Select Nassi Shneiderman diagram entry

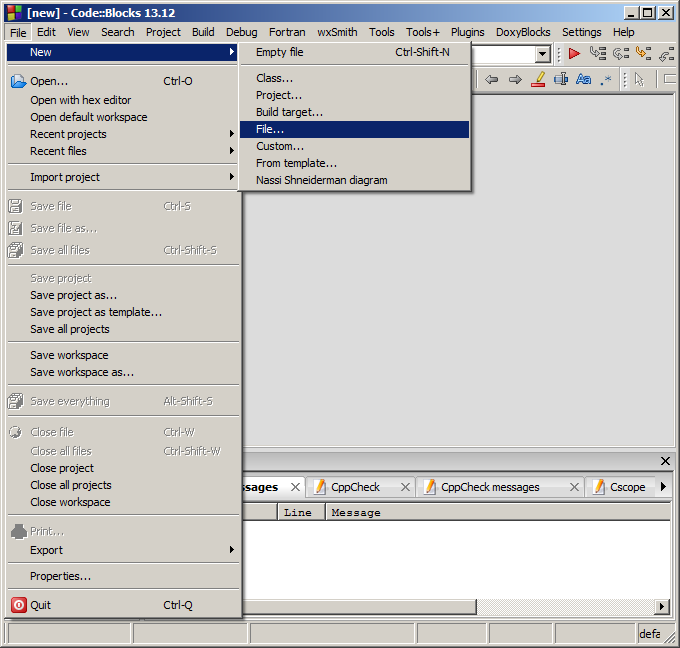321,180
